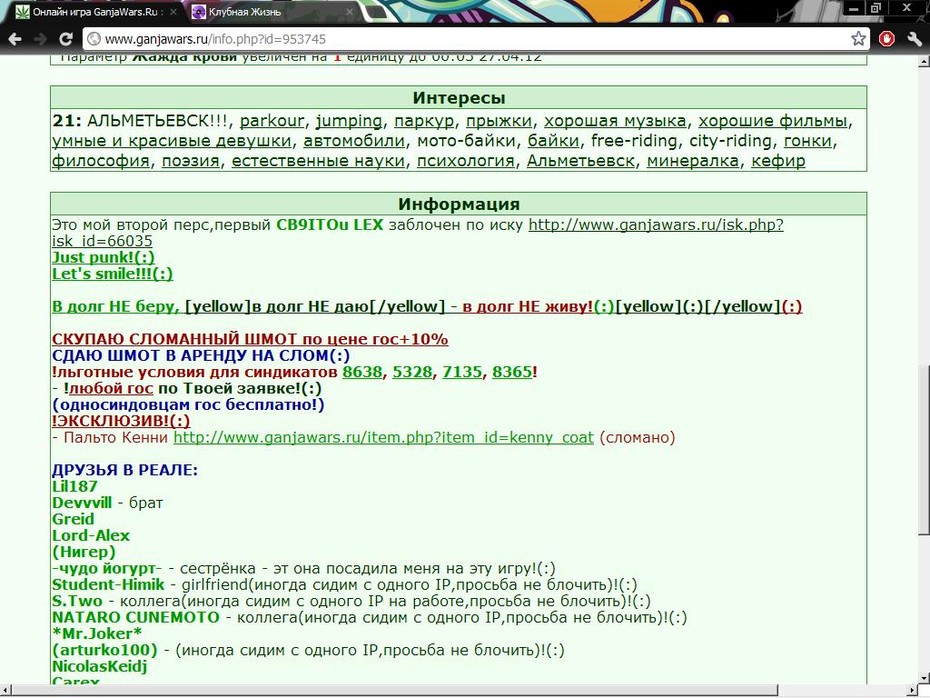Open S.Two profile link
Screen dimensions: 930x698
click(77, 602)
